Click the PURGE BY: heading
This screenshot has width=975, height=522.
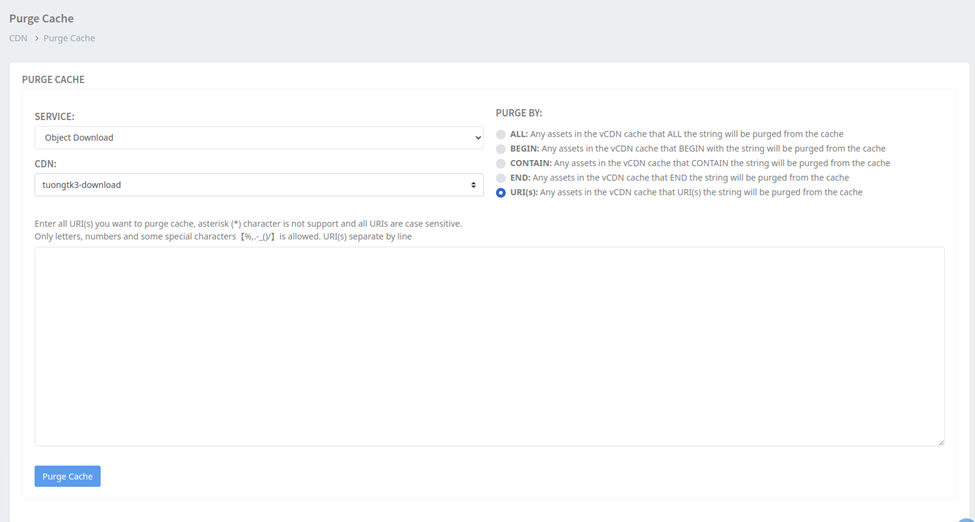pyautogui.click(x=519, y=113)
